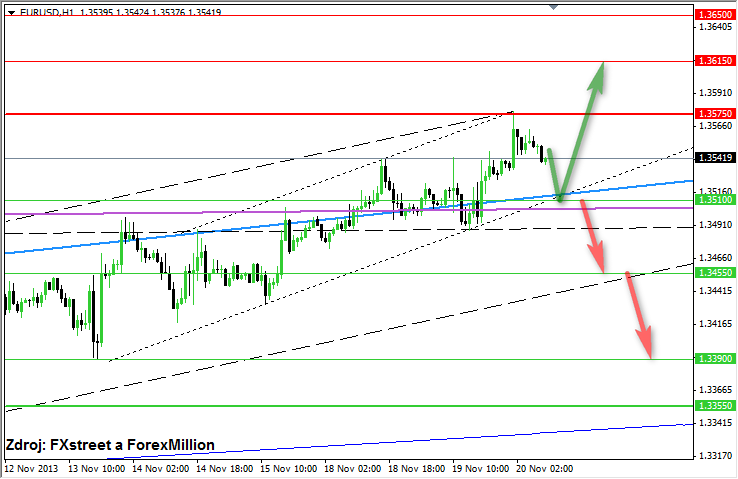Click the 20 Nov 02:00 time label
Screen dimensions: 738x479
pos(545,469)
